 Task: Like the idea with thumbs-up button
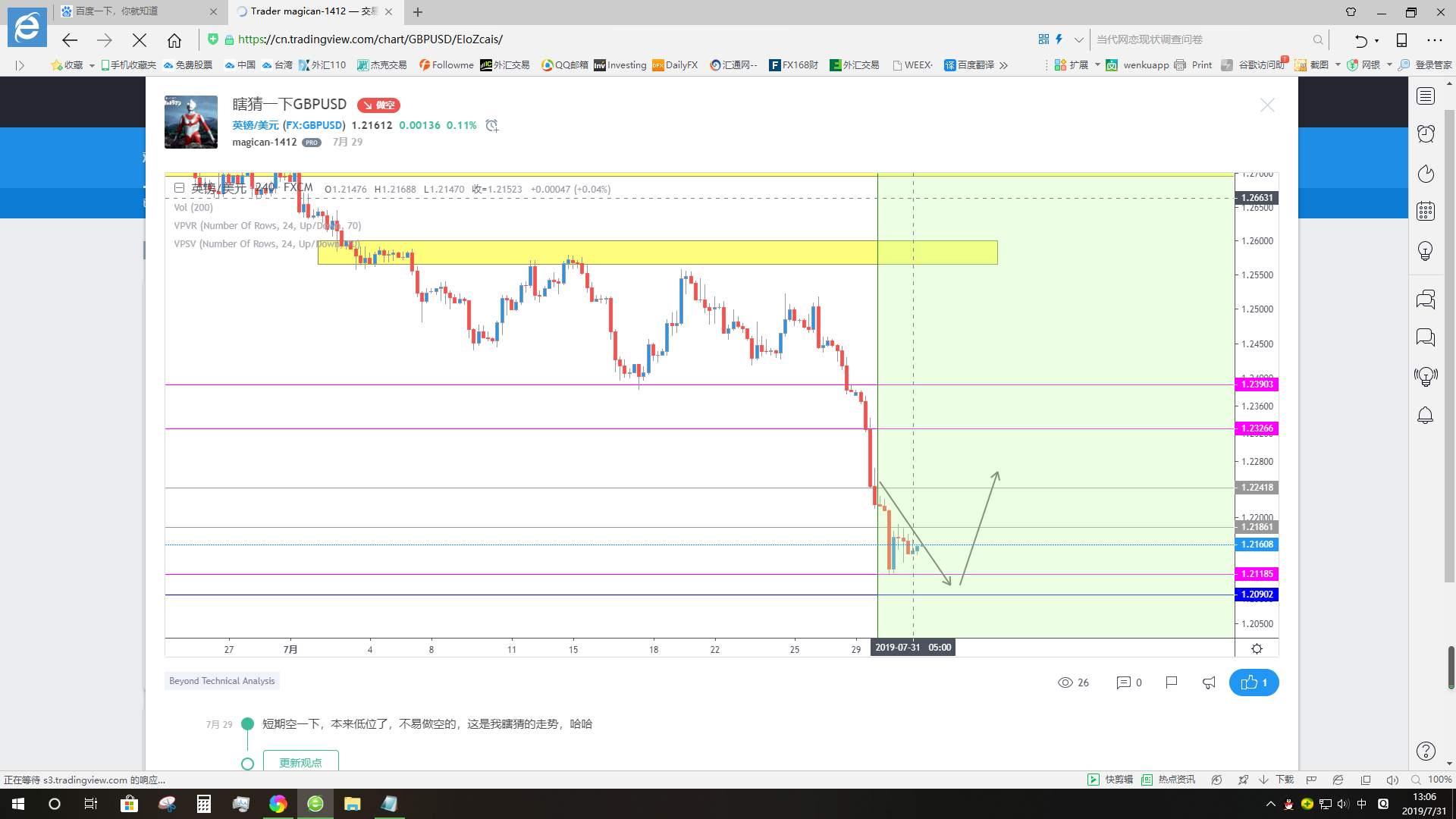[x=1254, y=682]
